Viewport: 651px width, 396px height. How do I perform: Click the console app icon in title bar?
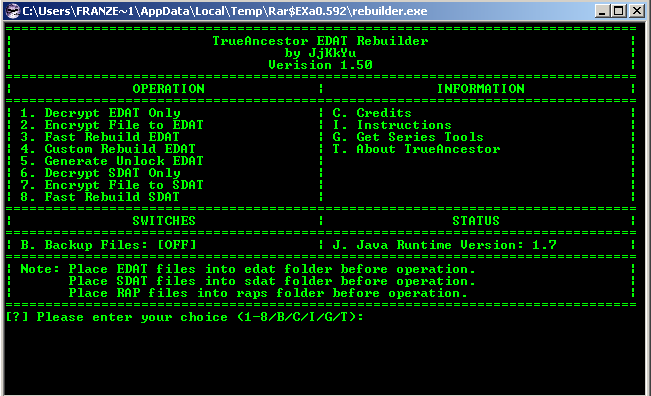click(x=13, y=11)
